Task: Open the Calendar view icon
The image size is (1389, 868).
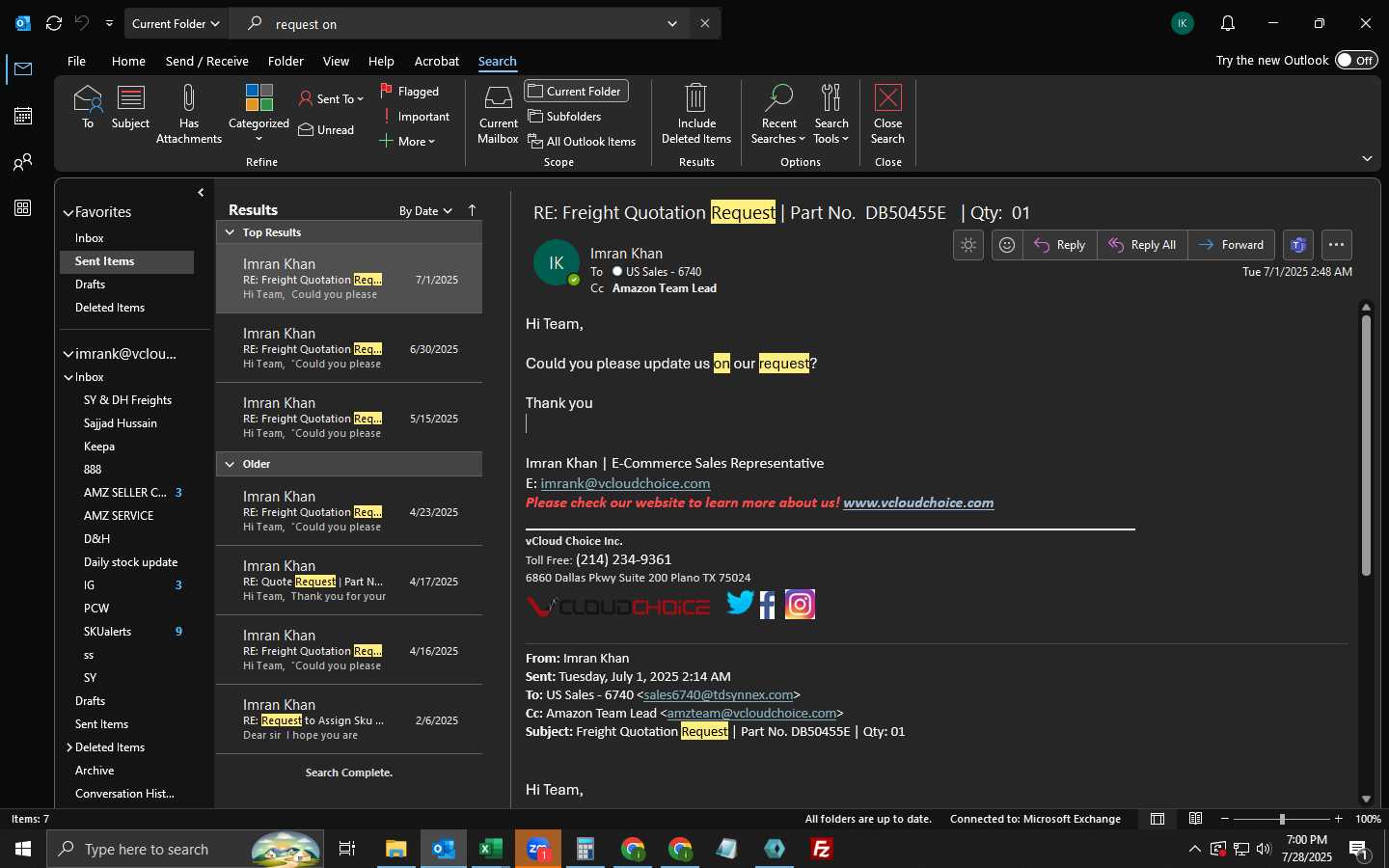Action: point(23,116)
